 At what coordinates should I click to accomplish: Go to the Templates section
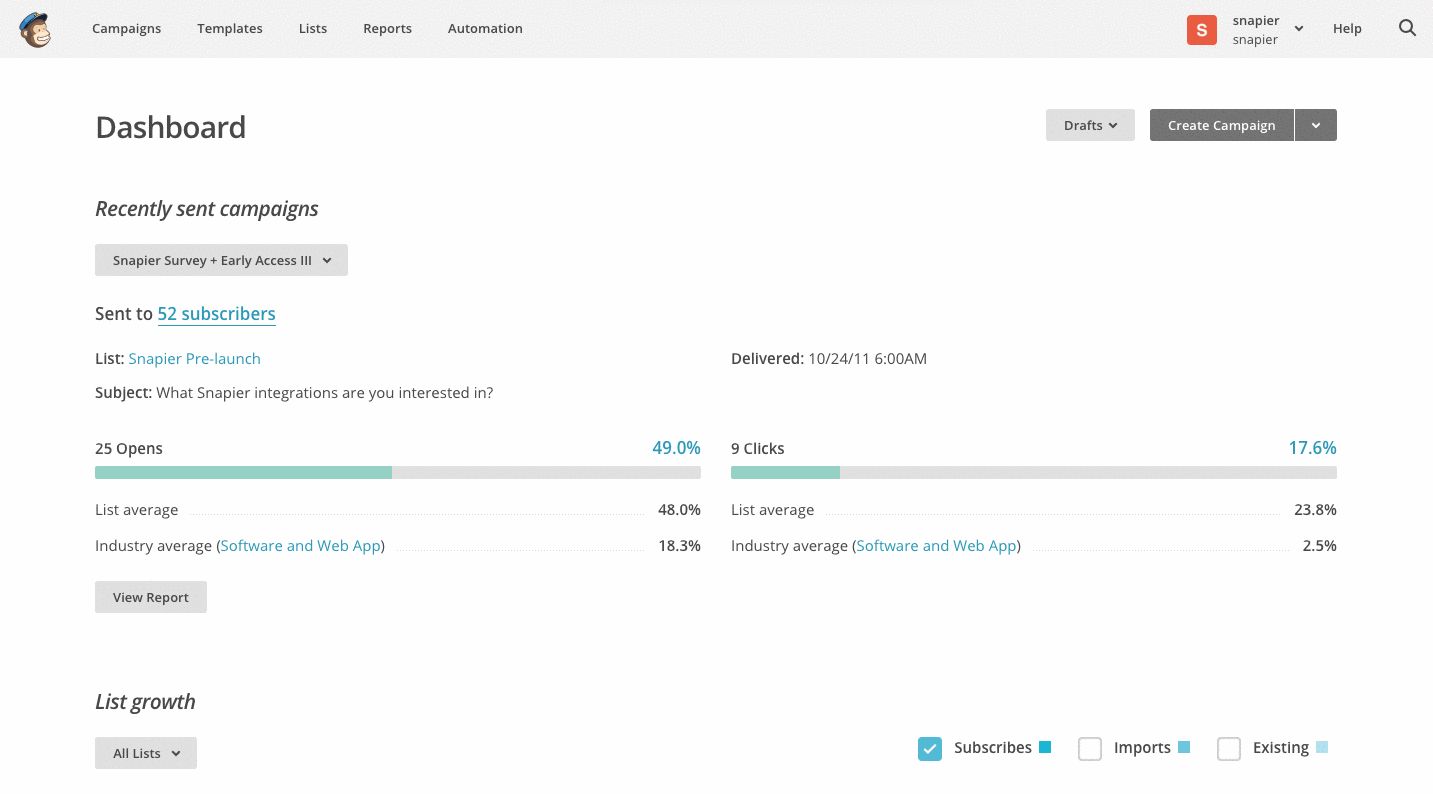coord(230,28)
